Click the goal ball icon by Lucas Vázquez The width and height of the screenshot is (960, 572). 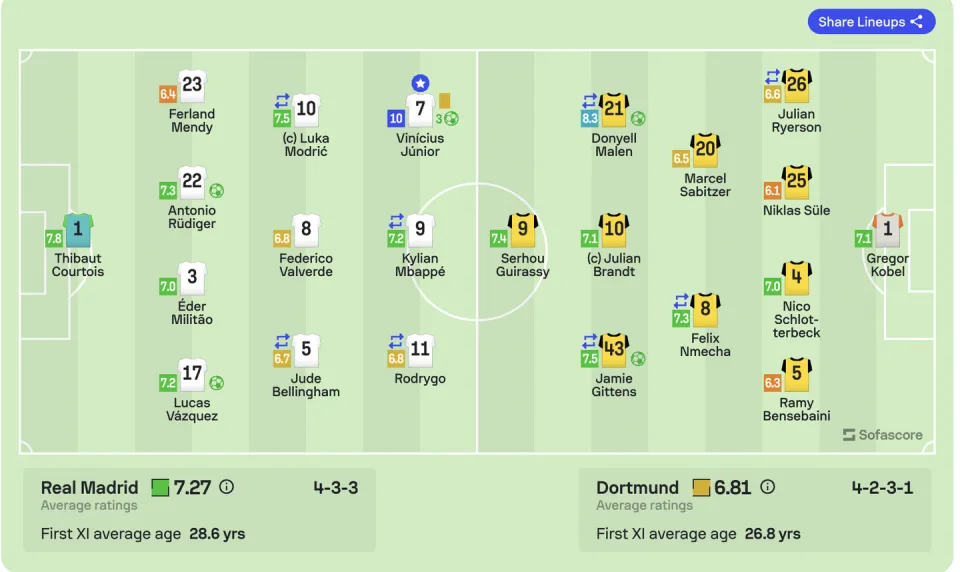[x=216, y=383]
